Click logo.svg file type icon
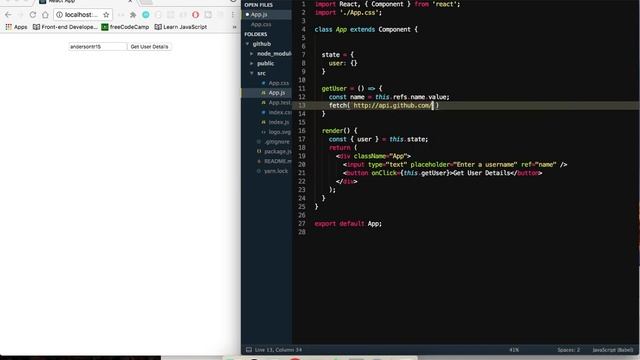Screen dimensions: 640x360 263,132
